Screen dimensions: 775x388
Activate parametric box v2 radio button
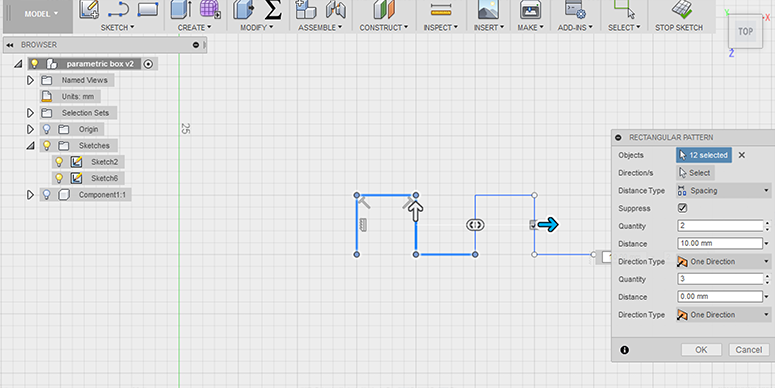tap(148, 64)
